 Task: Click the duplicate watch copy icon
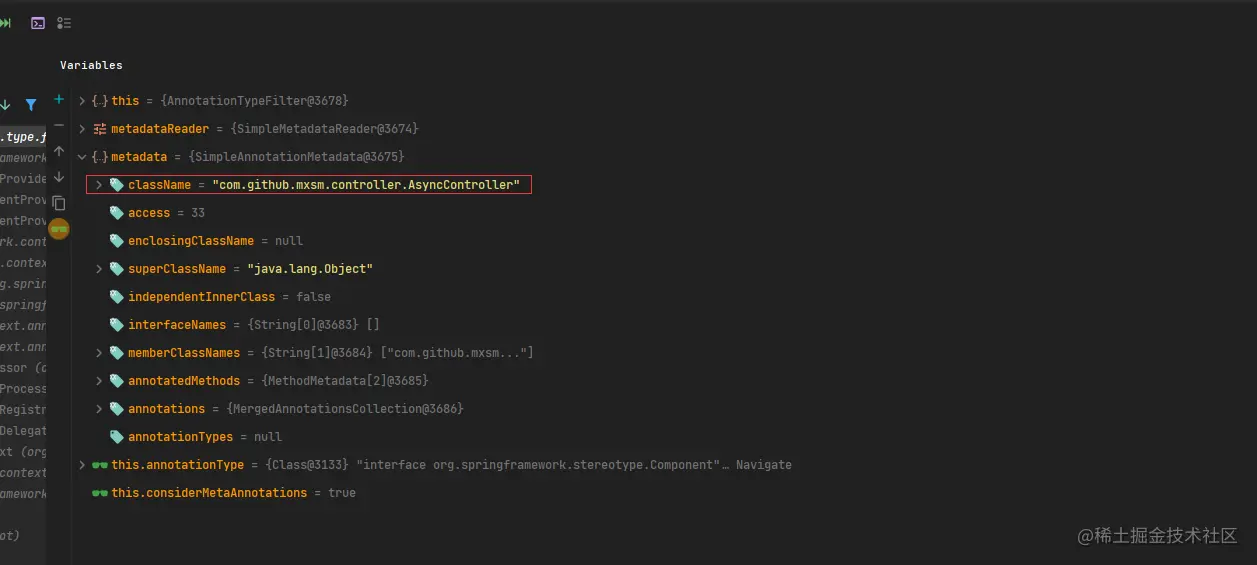[59, 203]
